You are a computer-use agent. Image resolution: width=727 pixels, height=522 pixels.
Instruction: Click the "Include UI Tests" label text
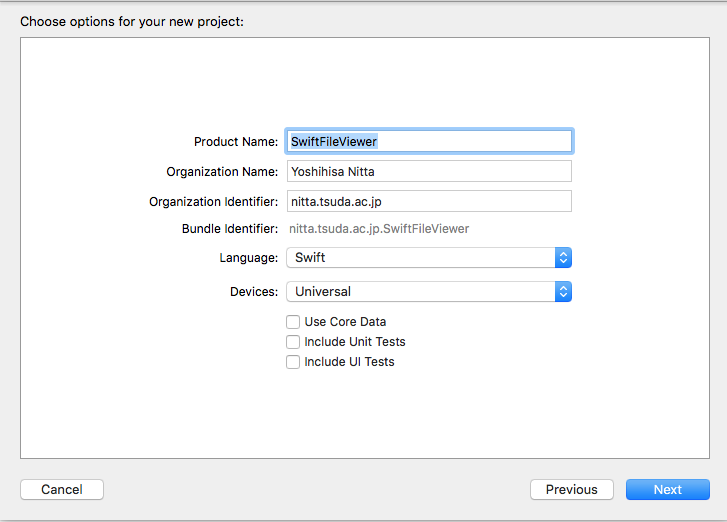349,362
